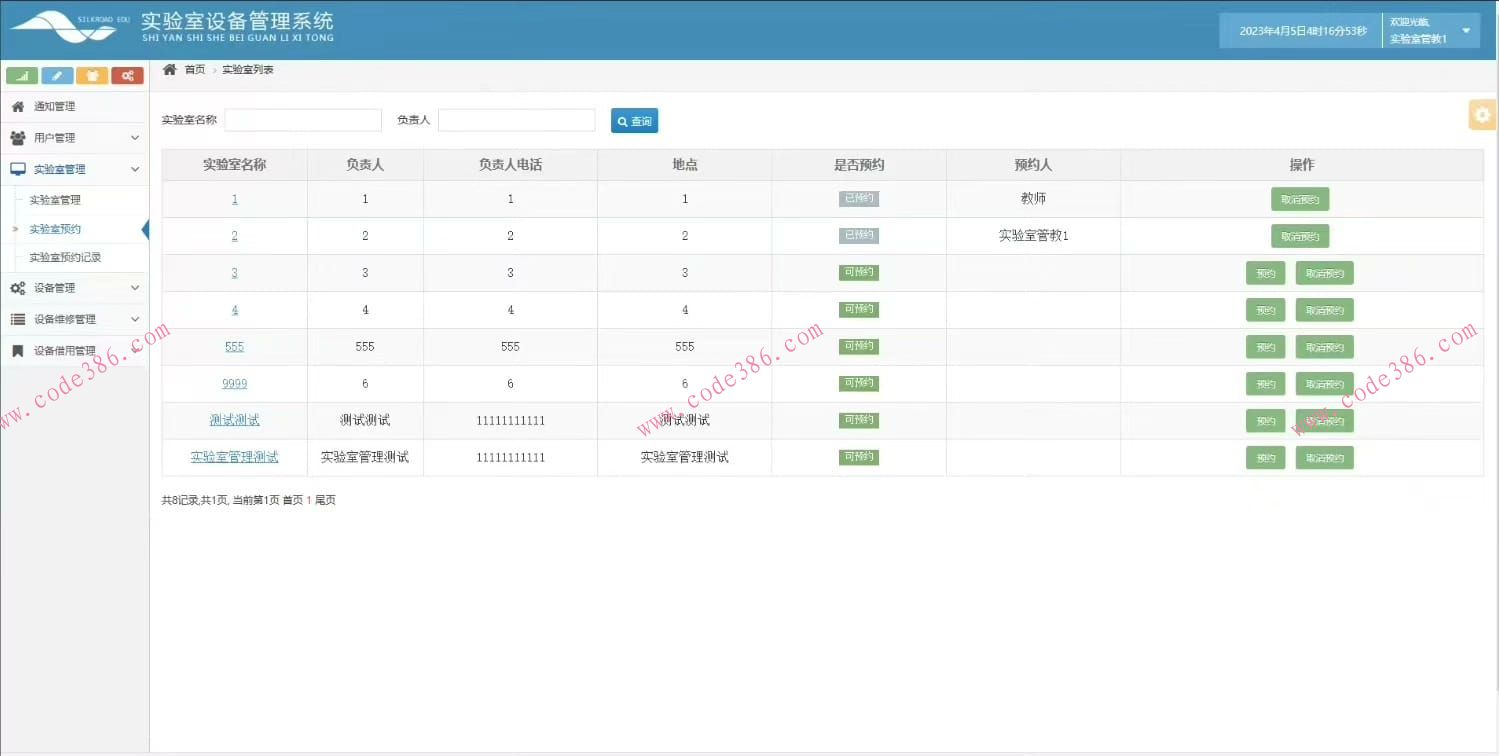The width and height of the screenshot is (1499, 756).
Task: Click the users icon beside 用户管理
Action: (18, 138)
